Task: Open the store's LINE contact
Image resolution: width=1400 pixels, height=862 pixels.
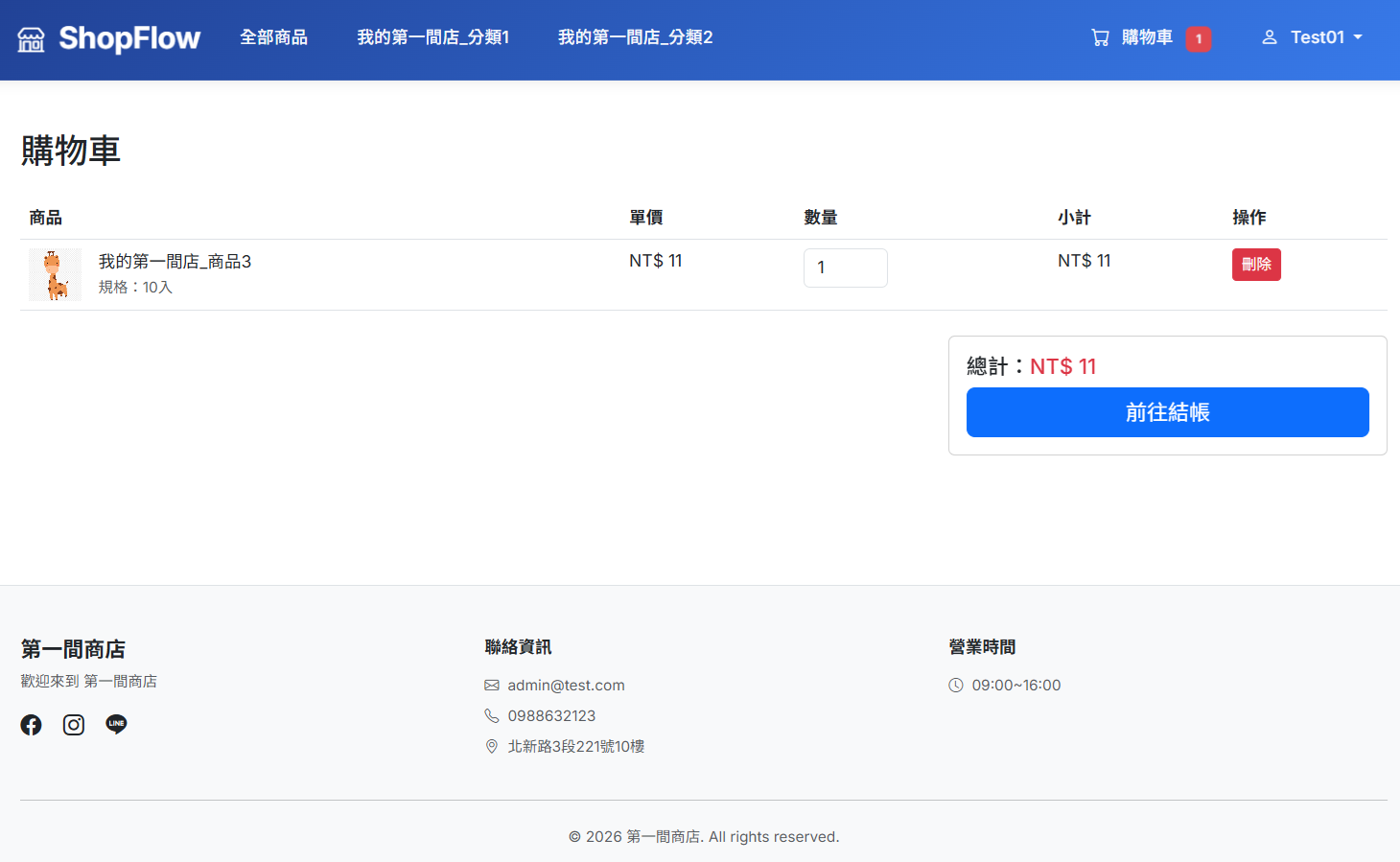Action: click(x=115, y=724)
